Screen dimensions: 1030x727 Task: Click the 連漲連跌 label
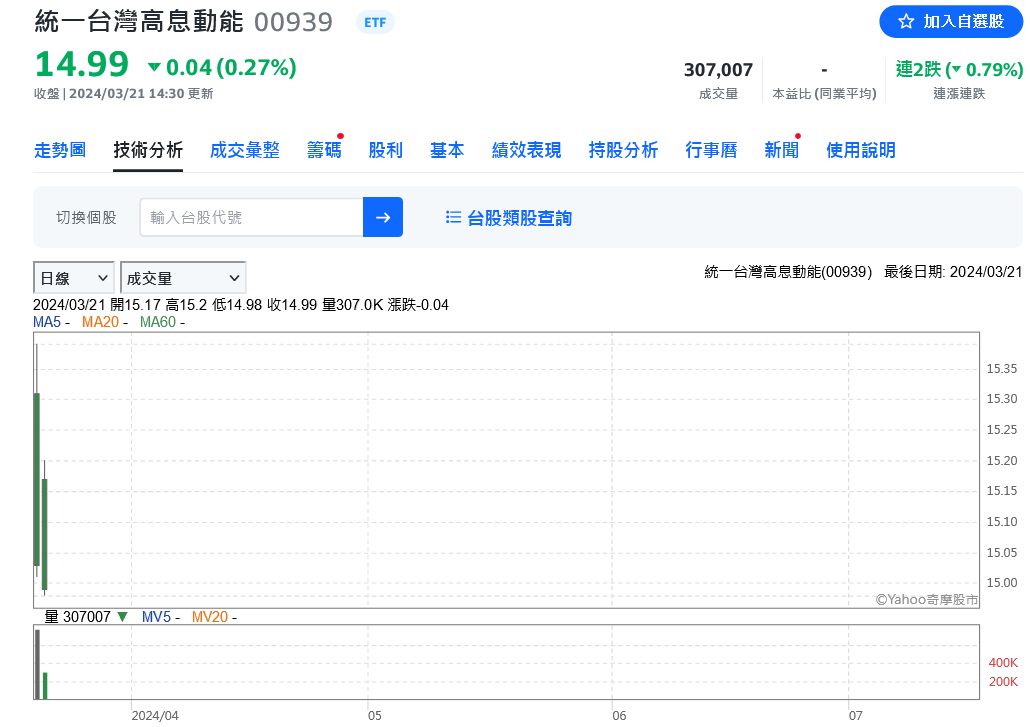[x=959, y=94]
